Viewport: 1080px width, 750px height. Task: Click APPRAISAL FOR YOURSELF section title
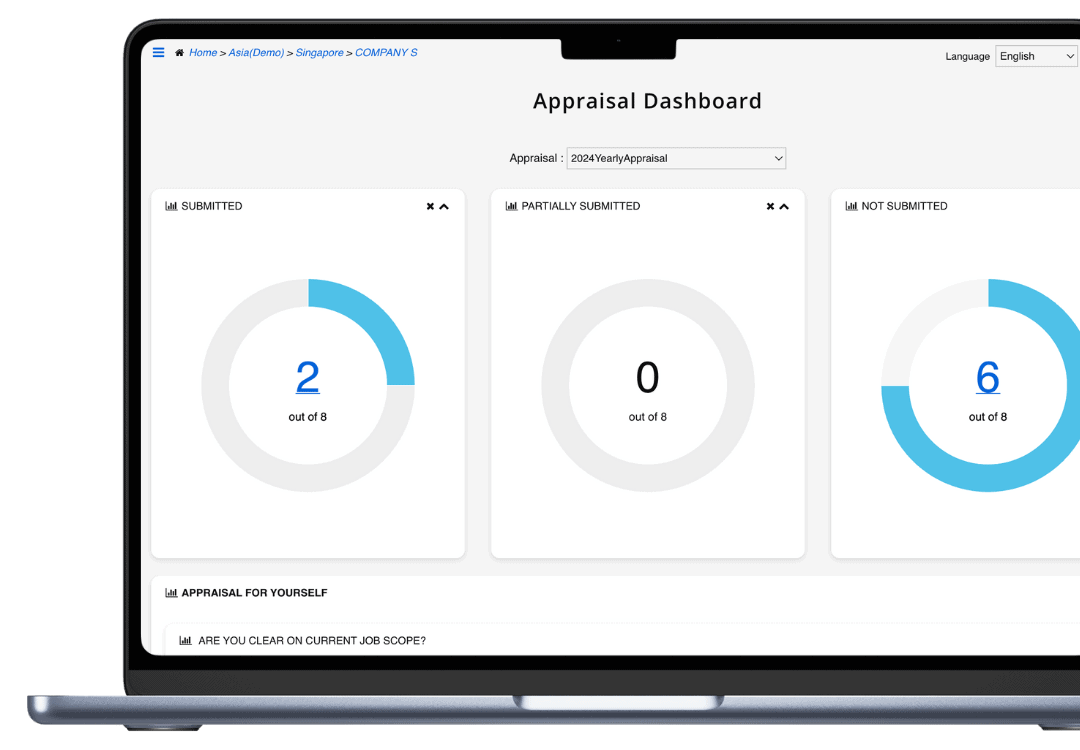tap(254, 592)
